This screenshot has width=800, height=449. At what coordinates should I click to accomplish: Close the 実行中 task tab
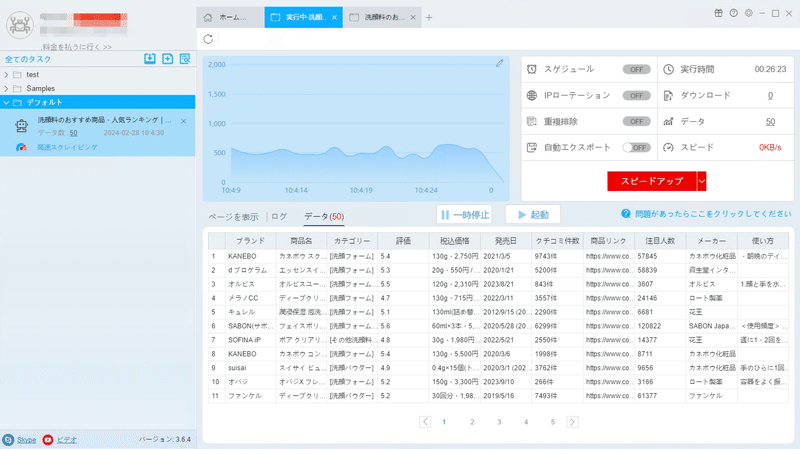(334, 17)
